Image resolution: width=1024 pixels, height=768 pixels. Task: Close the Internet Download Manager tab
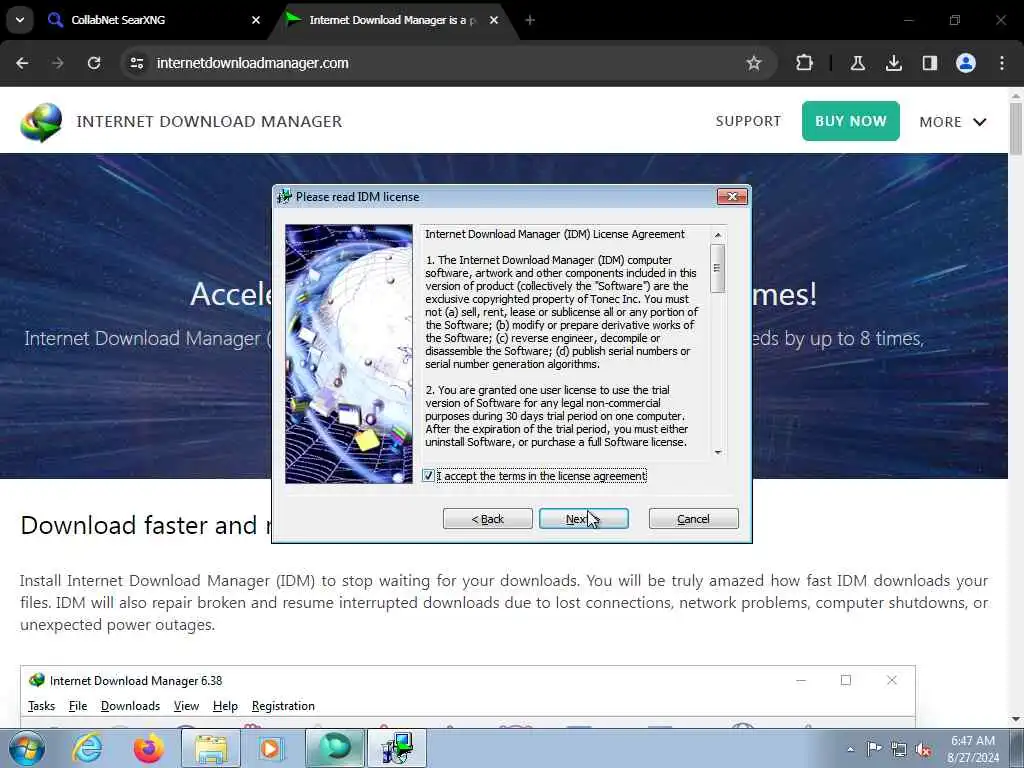coord(494,20)
